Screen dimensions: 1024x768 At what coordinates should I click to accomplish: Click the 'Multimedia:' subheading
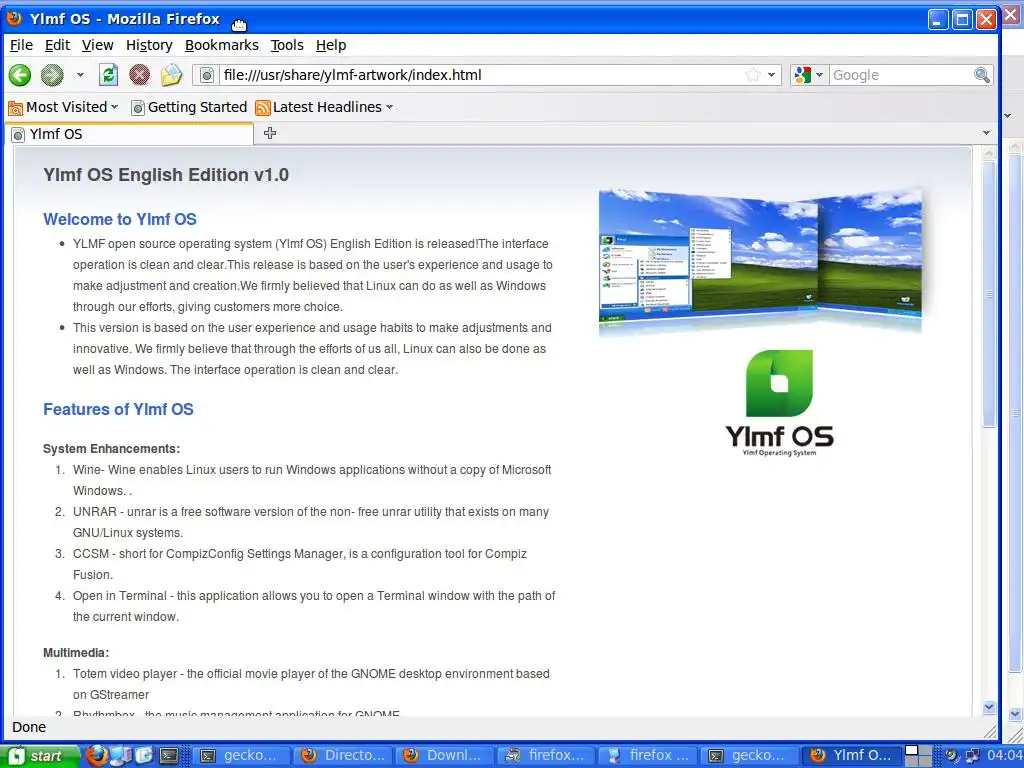tap(76, 652)
